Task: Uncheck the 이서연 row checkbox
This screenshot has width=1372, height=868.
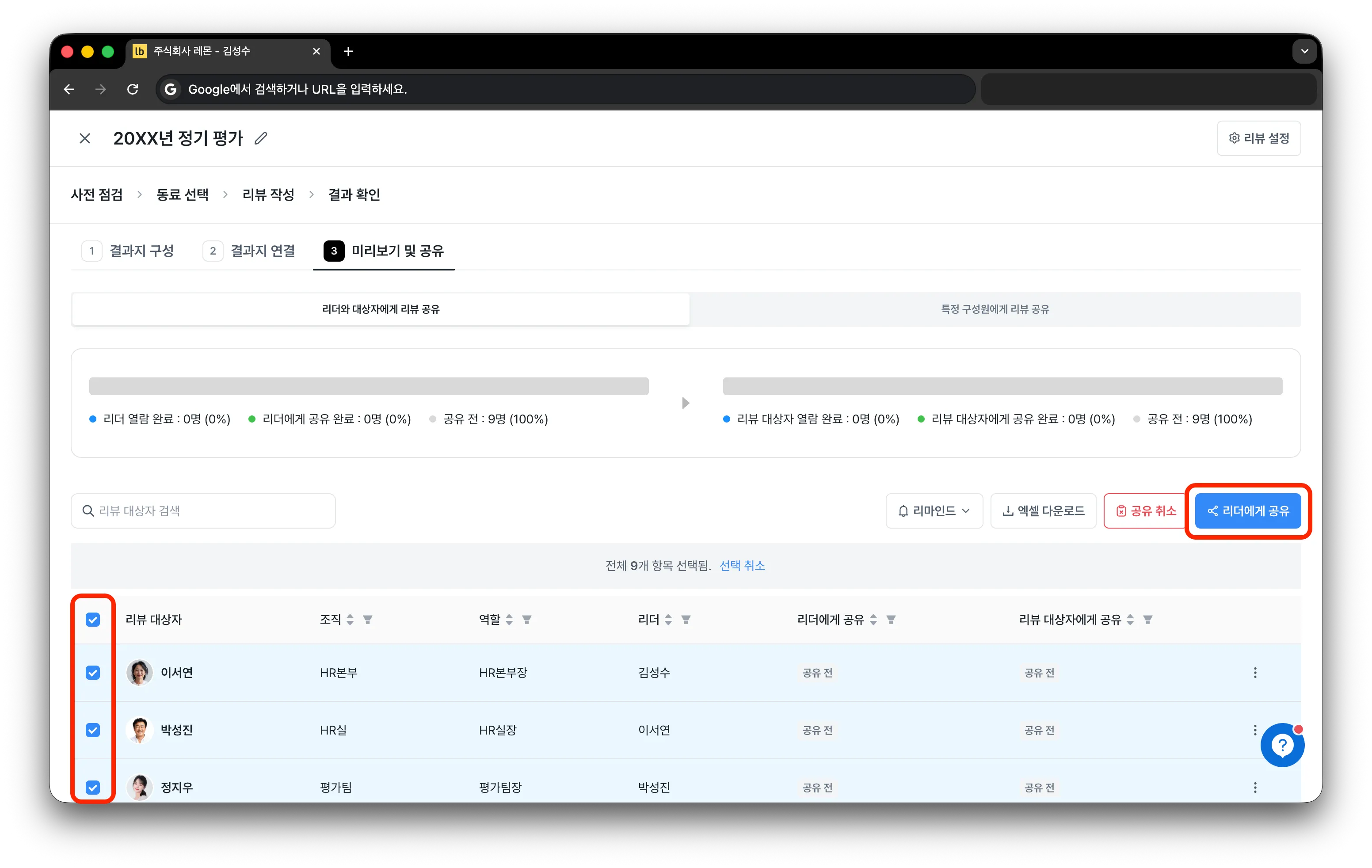Action: pyautogui.click(x=93, y=673)
